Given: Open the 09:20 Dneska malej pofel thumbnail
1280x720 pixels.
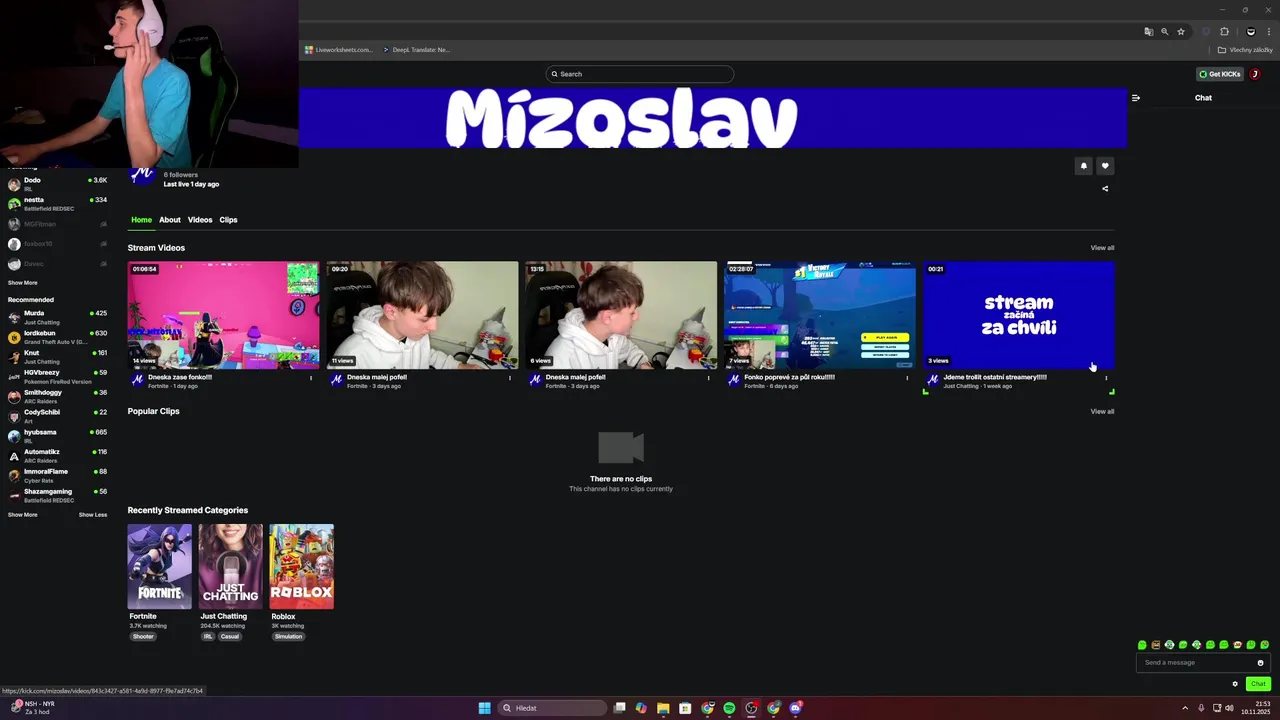Looking at the screenshot, I should 422,315.
